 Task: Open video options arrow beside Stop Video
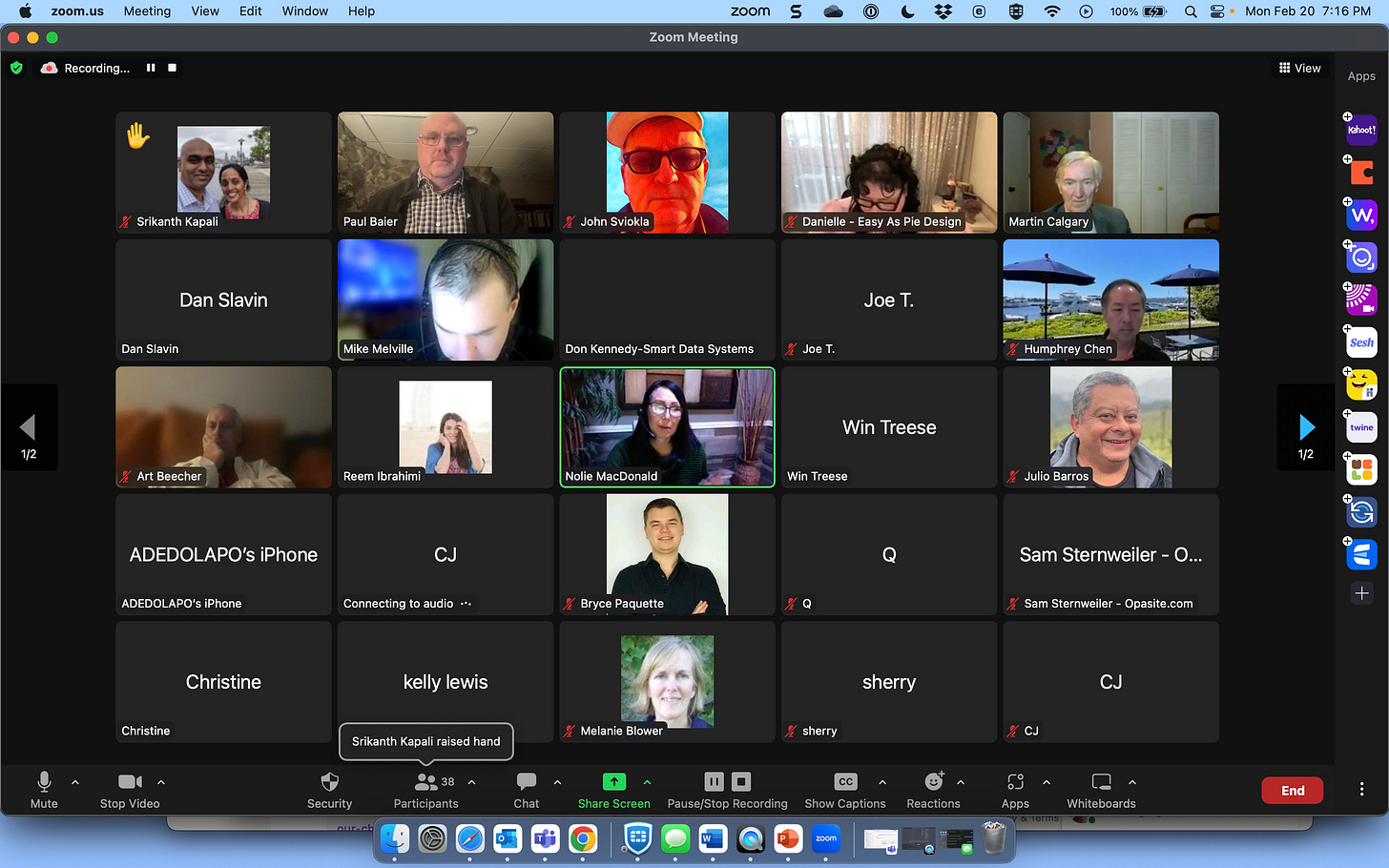click(x=161, y=782)
